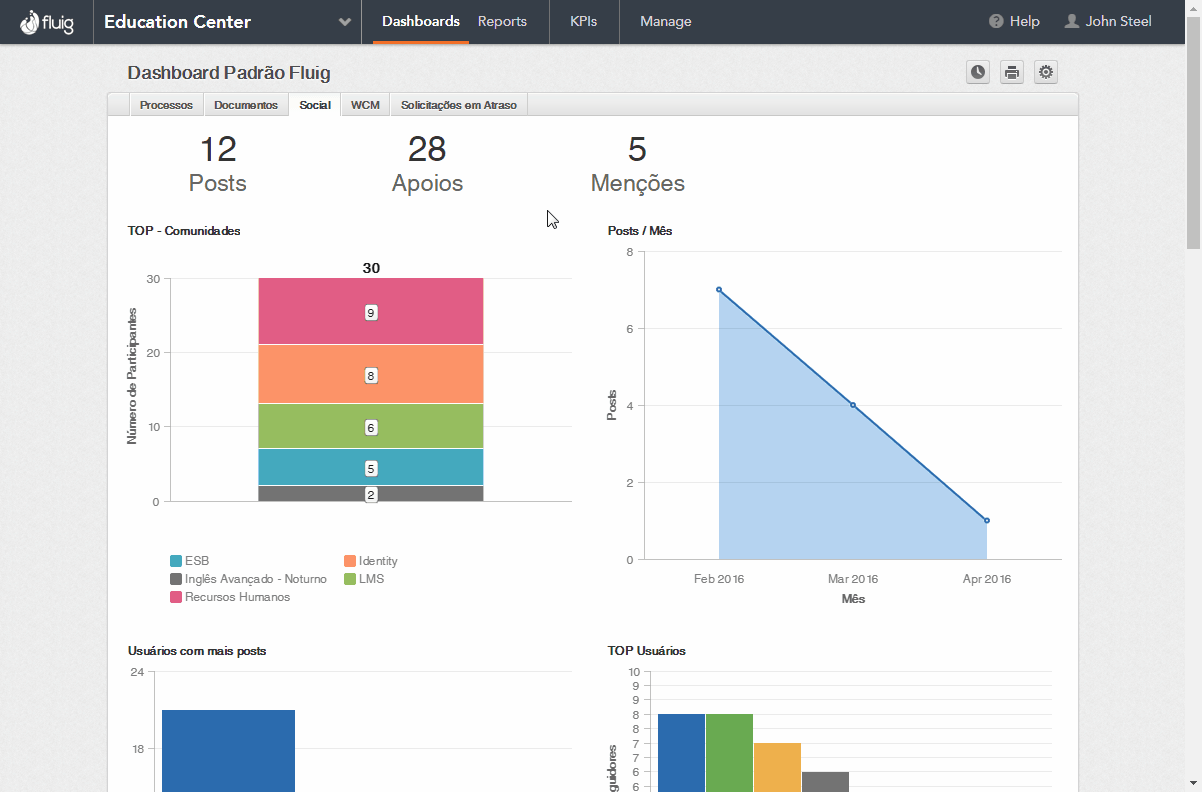This screenshot has height=792, width=1202.
Task: Click the Help question mark icon
Action: pos(996,21)
